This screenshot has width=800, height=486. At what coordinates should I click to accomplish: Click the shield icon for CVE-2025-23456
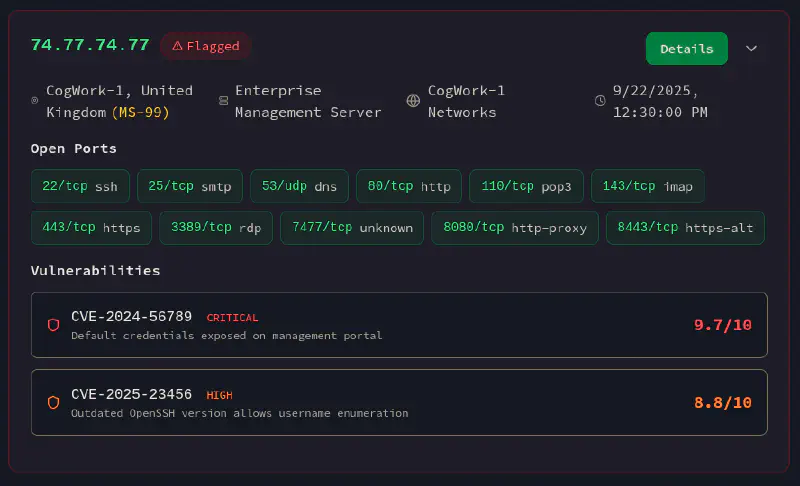point(54,402)
